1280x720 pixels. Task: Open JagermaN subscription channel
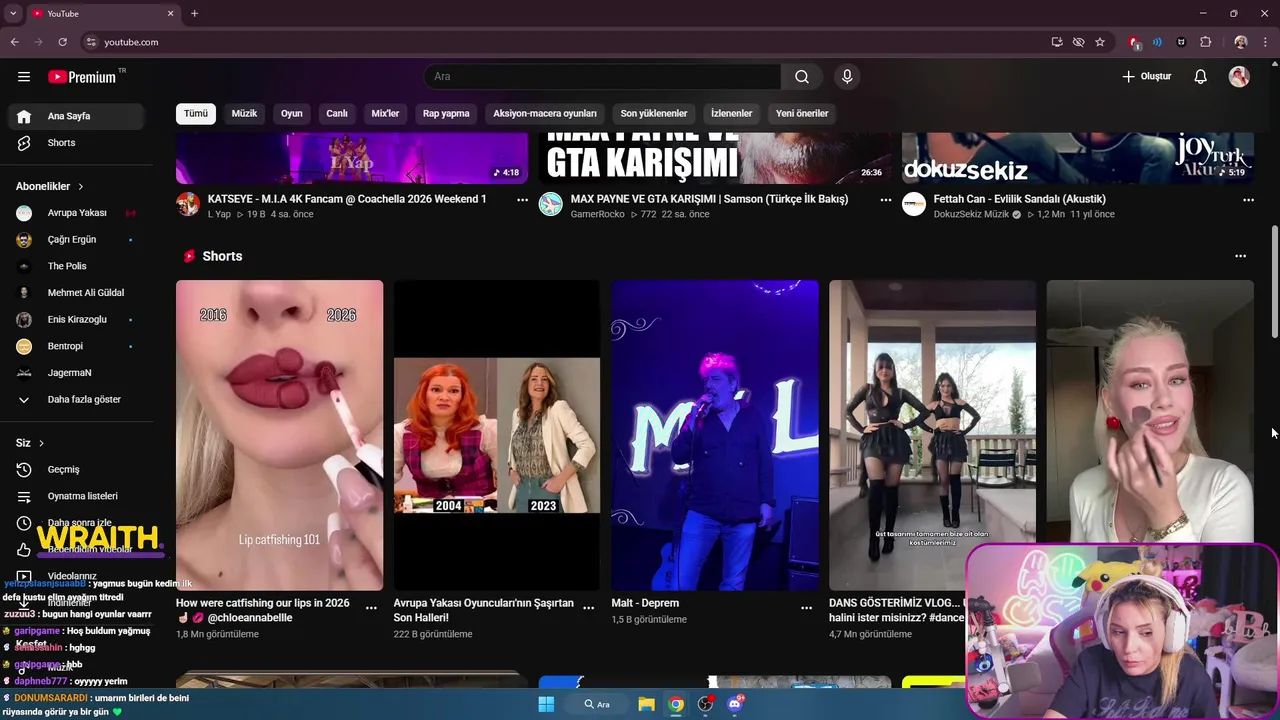pyautogui.click(x=78, y=373)
